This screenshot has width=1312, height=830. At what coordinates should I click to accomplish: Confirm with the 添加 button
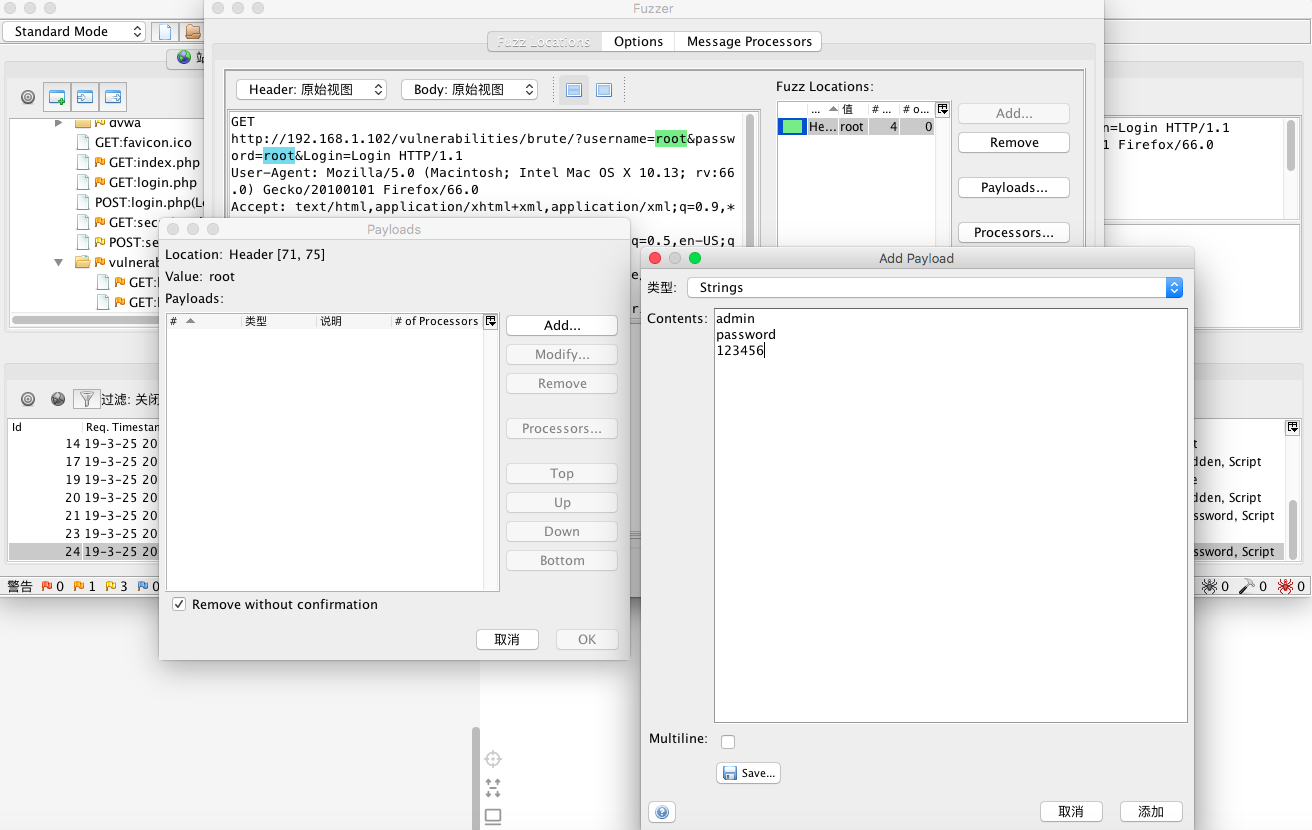[x=1150, y=811]
